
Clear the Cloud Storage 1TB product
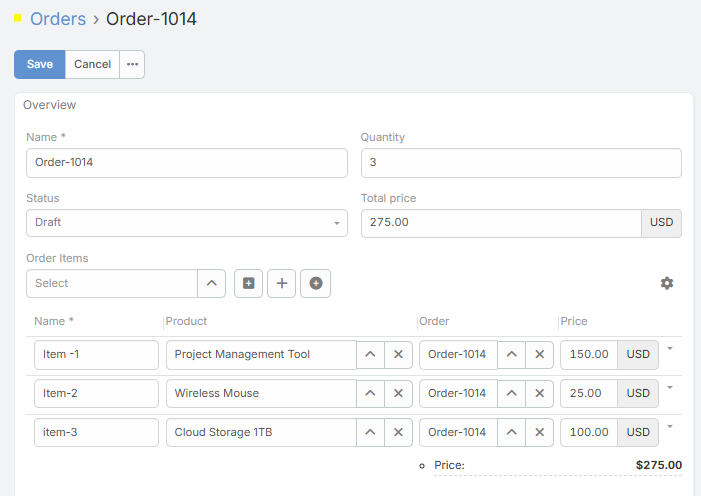point(398,433)
